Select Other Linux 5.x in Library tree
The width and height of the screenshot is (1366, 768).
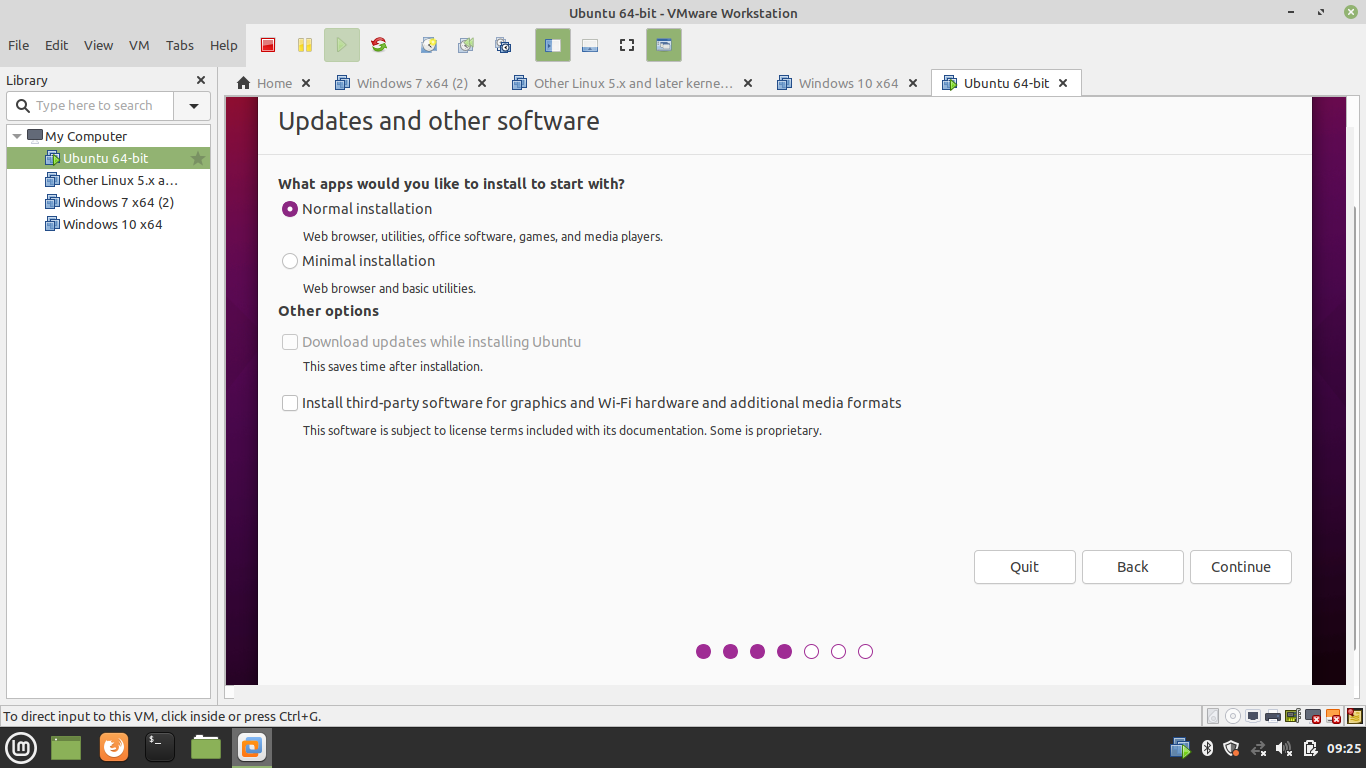point(108,180)
